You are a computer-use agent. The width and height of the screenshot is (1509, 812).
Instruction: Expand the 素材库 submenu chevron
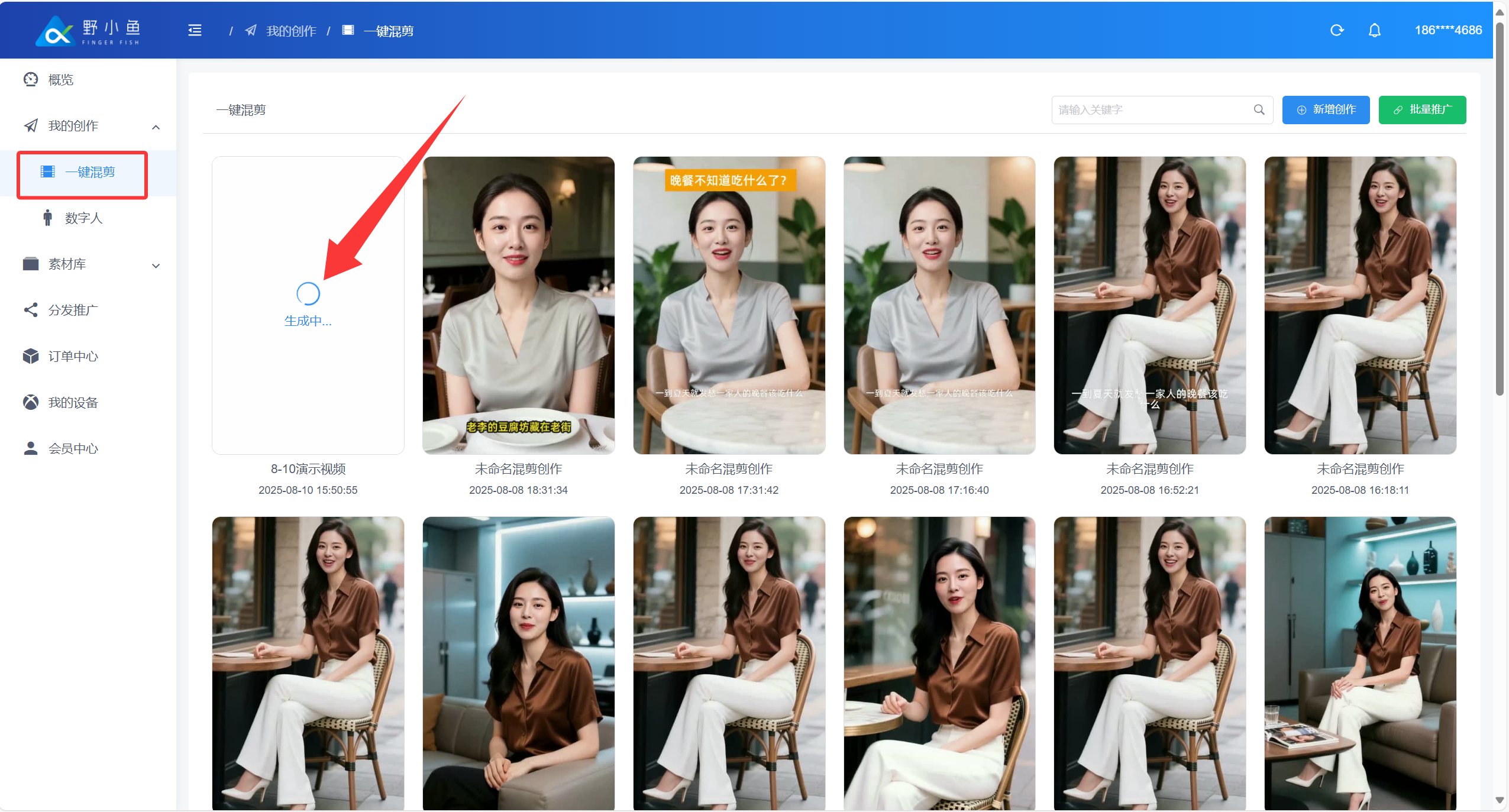tap(156, 266)
